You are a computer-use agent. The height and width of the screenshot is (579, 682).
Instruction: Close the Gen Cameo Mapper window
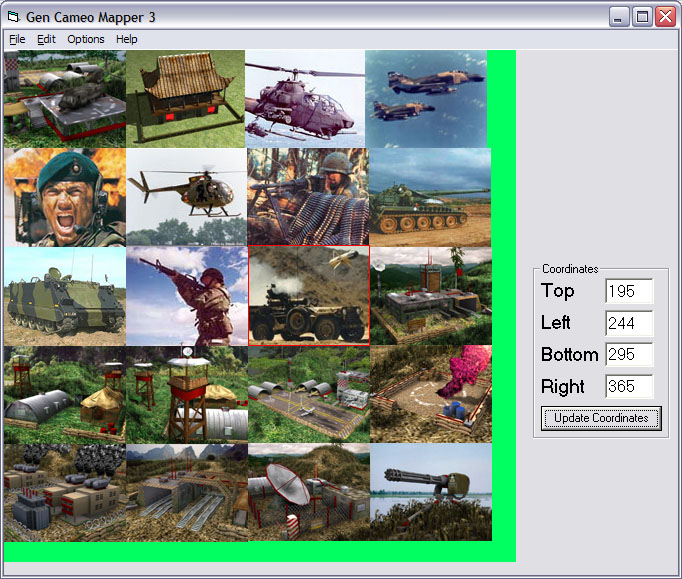[x=665, y=17]
